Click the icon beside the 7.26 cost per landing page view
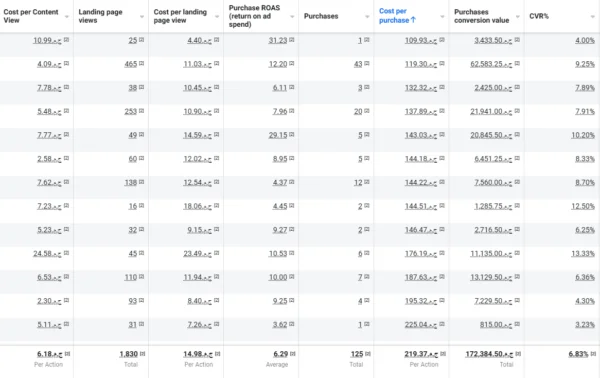 pos(217,324)
